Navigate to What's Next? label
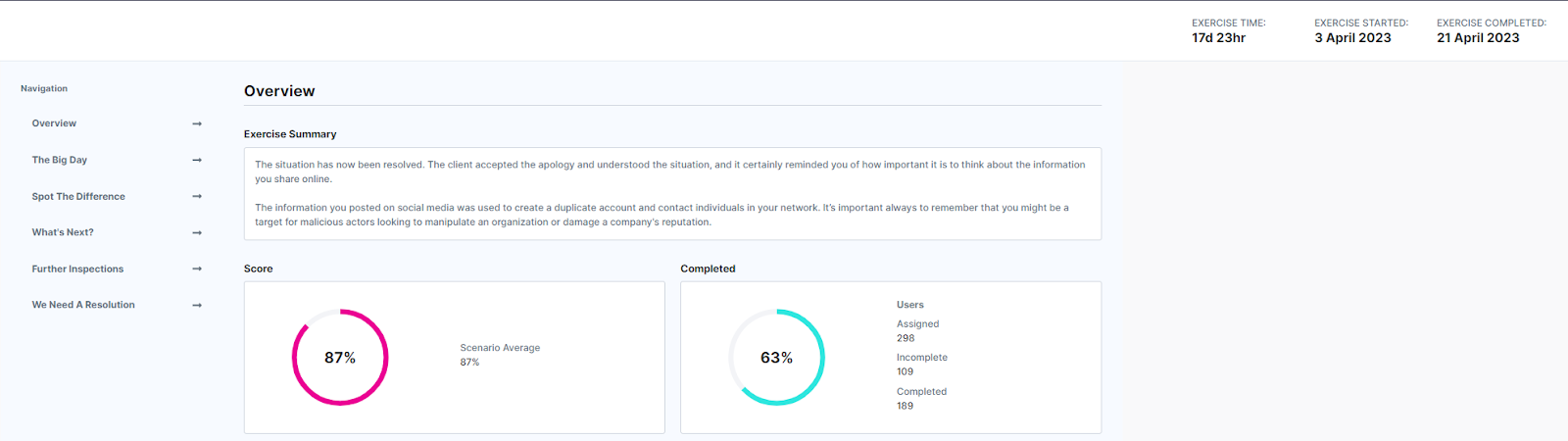 pyautogui.click(x=63, y=232)
